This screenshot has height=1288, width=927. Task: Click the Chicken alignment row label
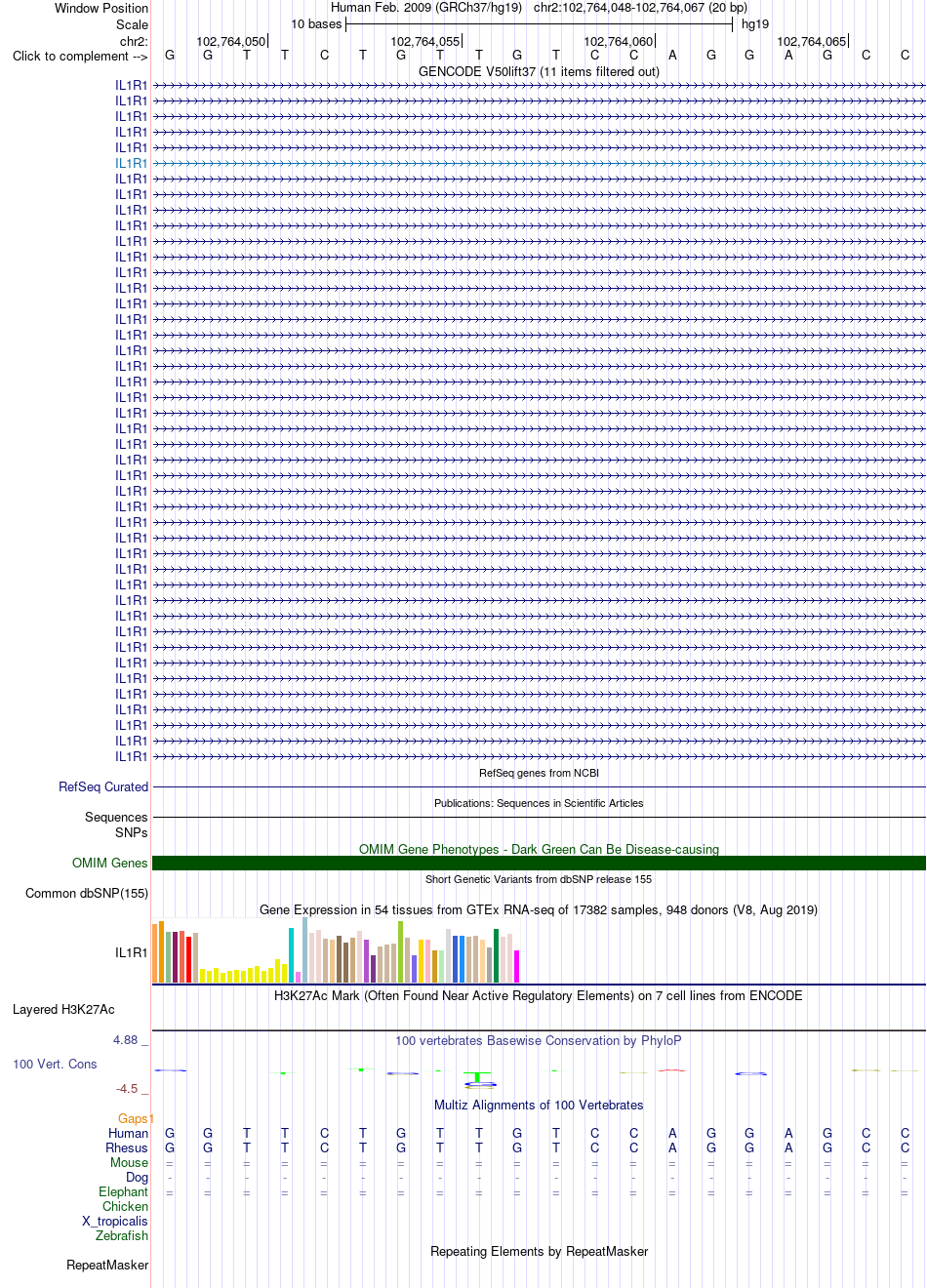tap(125, 1206)
